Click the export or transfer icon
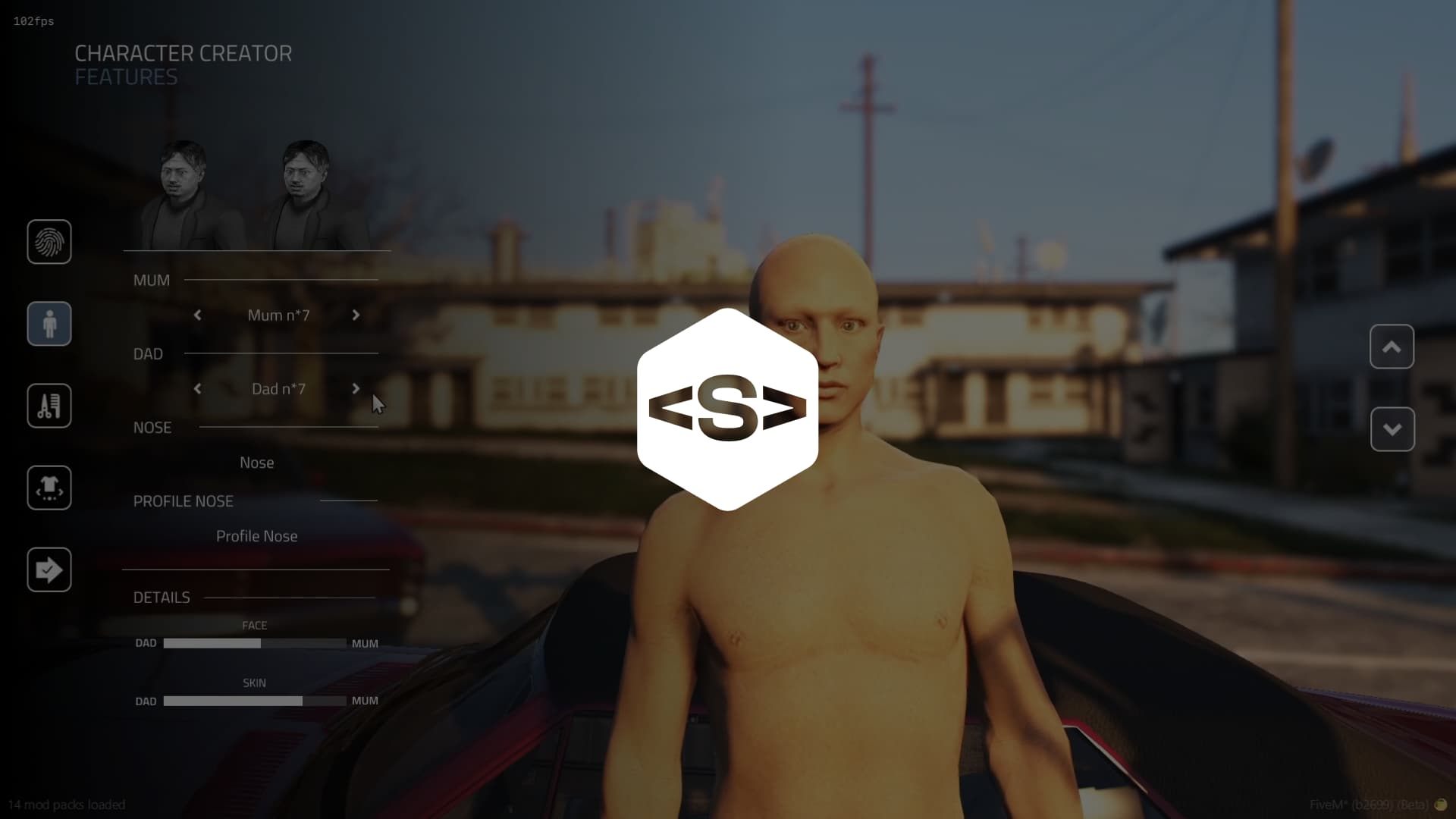The image size is (1456, 819). click(48, 569)
